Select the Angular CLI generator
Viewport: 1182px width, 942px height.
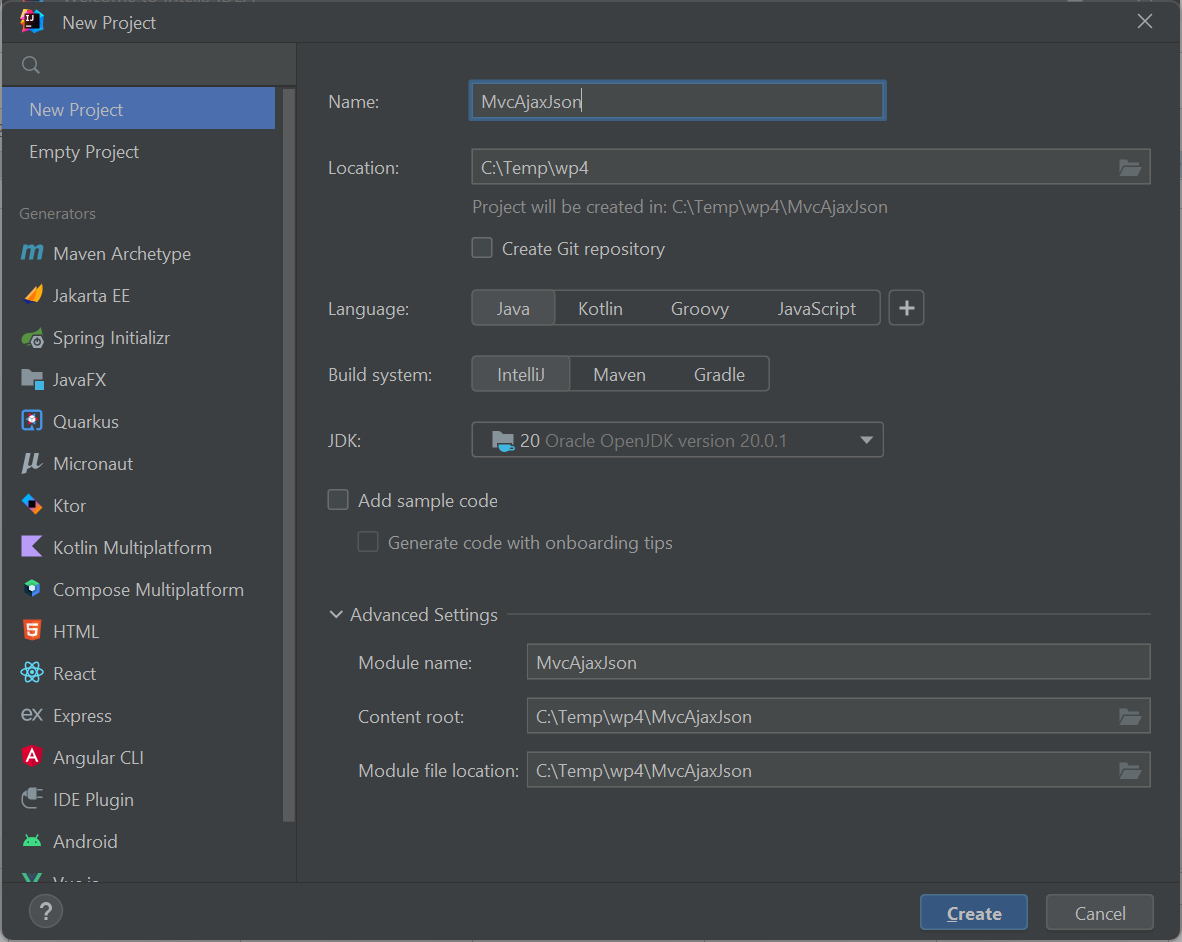point(139,757)
